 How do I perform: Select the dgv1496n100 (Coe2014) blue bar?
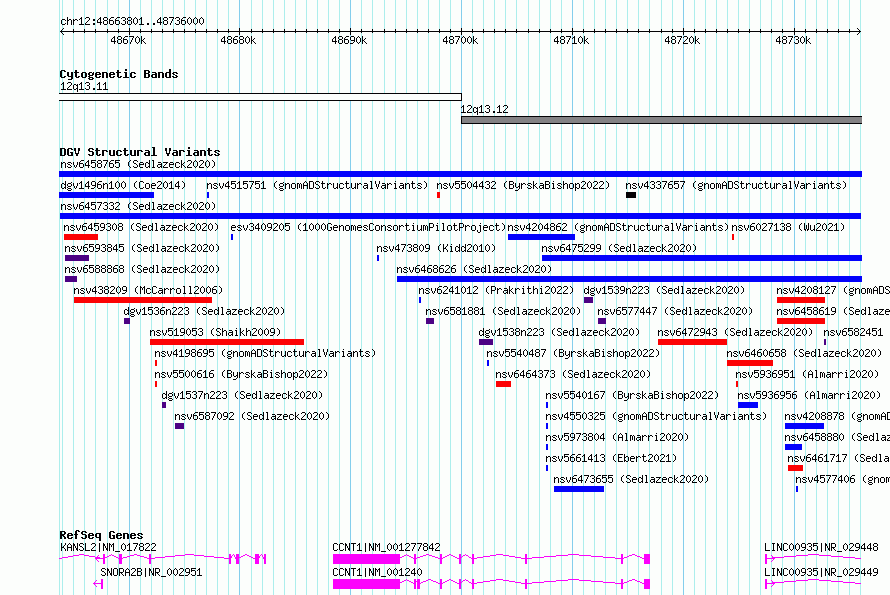(x=106, y=195)
